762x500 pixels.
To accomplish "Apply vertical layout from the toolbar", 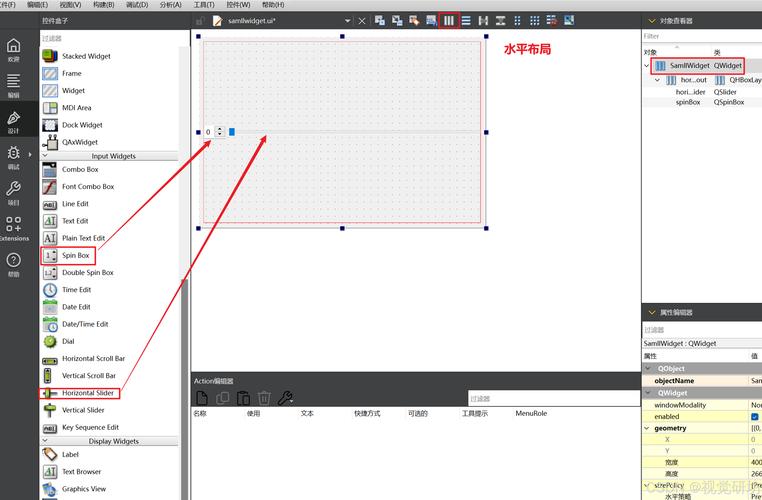I will [466, 20].
